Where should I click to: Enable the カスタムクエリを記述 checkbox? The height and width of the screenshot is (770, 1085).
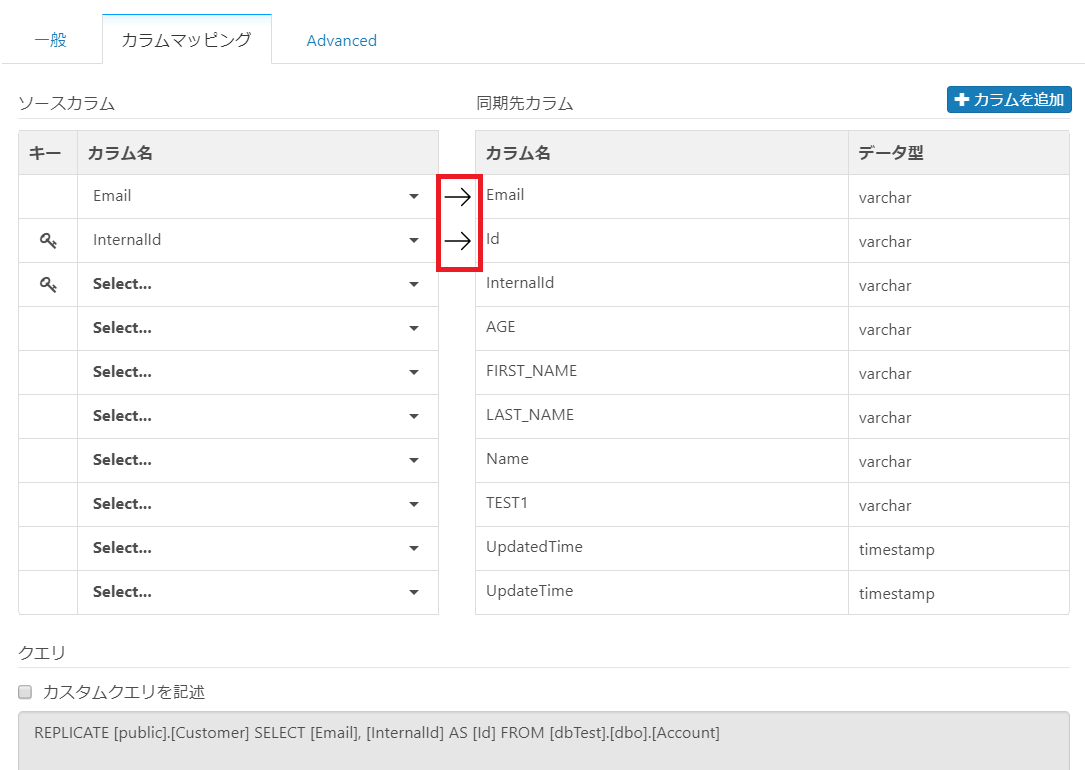click(x=26, y=691)
